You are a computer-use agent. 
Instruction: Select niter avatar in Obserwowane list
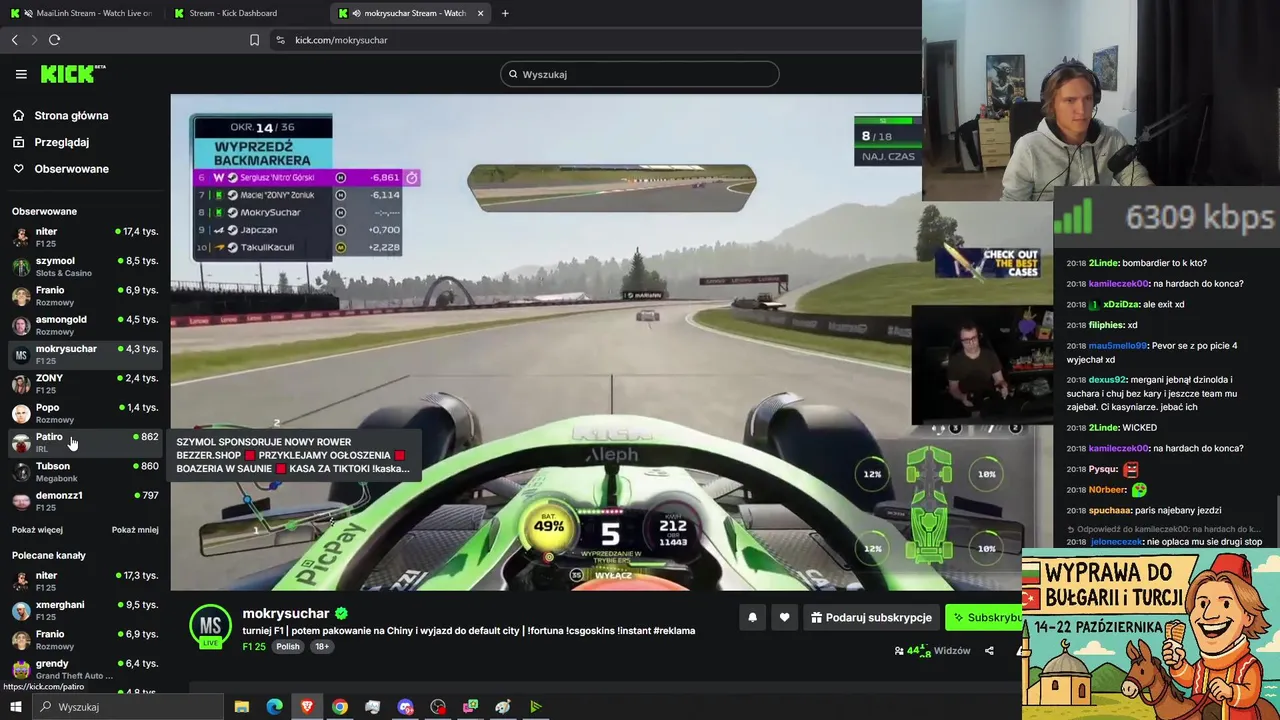pos(21,237)
